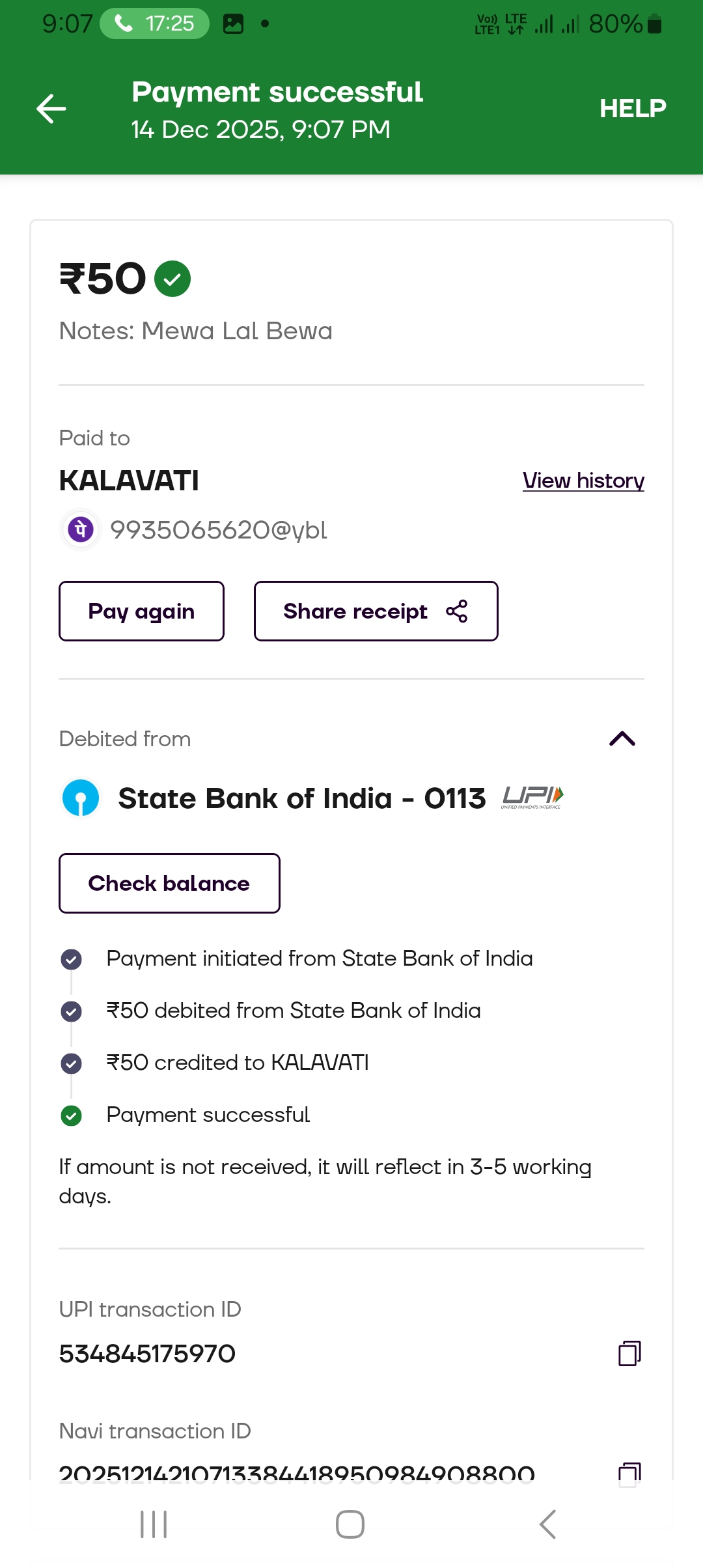The image size is (703, 1568).
Task: Tap the 9935065620@ybl UPI address
Action: (219, 530)
